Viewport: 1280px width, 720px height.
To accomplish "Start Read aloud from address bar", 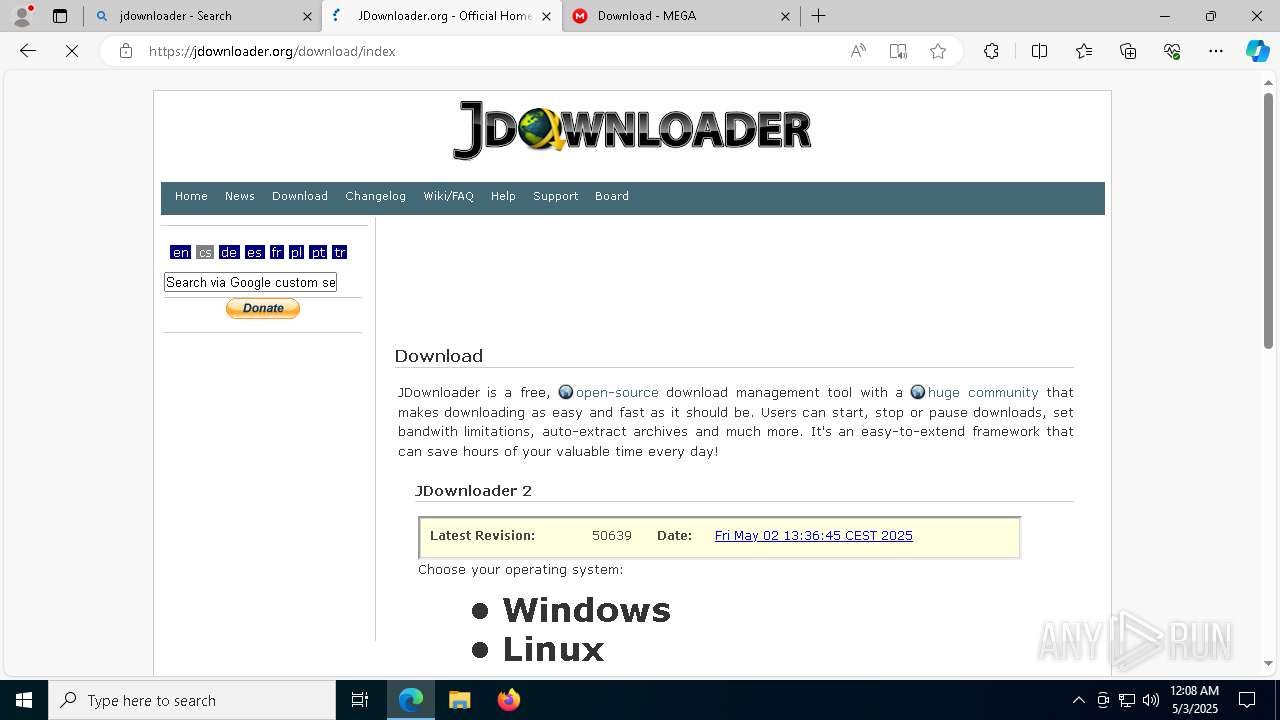I will pos(858,51).
